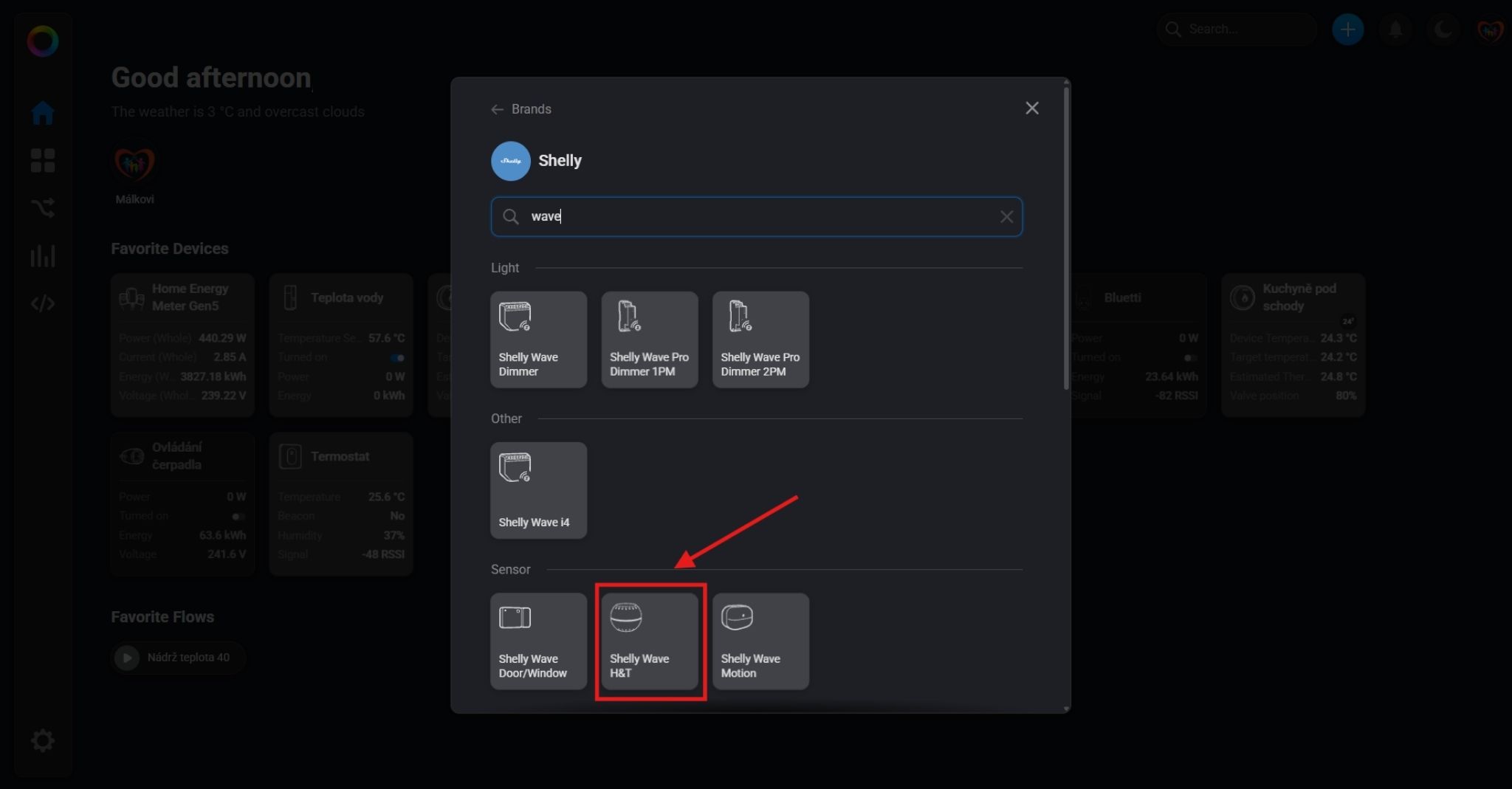Open the Home page in sidebar

click(43, 113)
